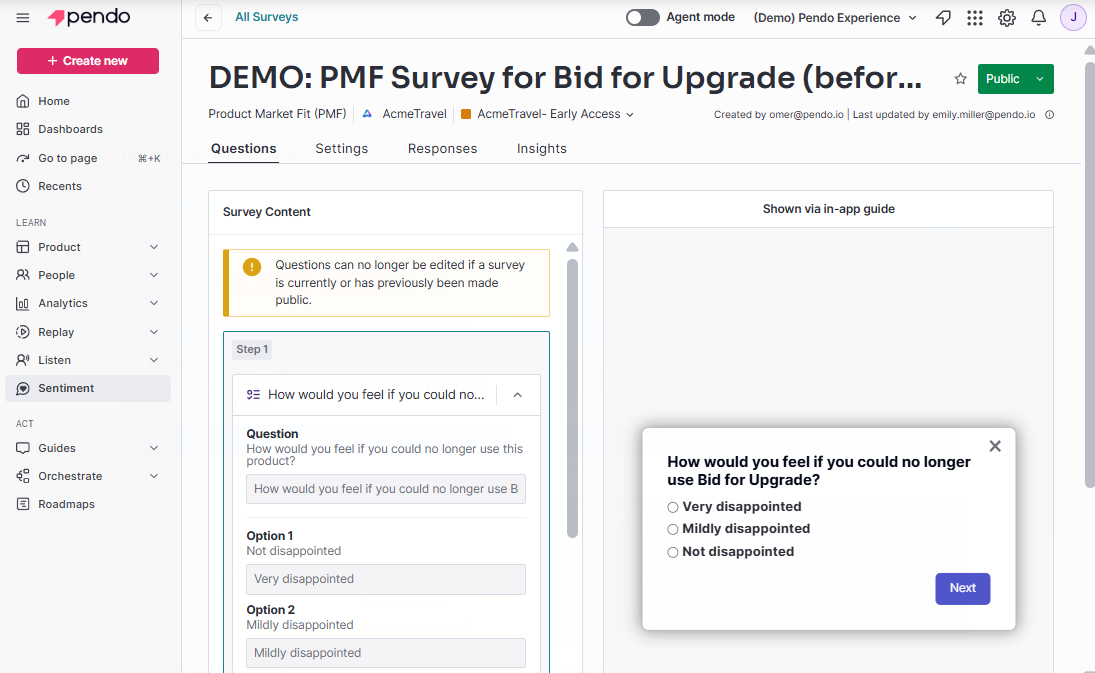Click the Option 2 Mildly disappointed field
This screenshot has width=1095, height=673.
tap(385, 653)
